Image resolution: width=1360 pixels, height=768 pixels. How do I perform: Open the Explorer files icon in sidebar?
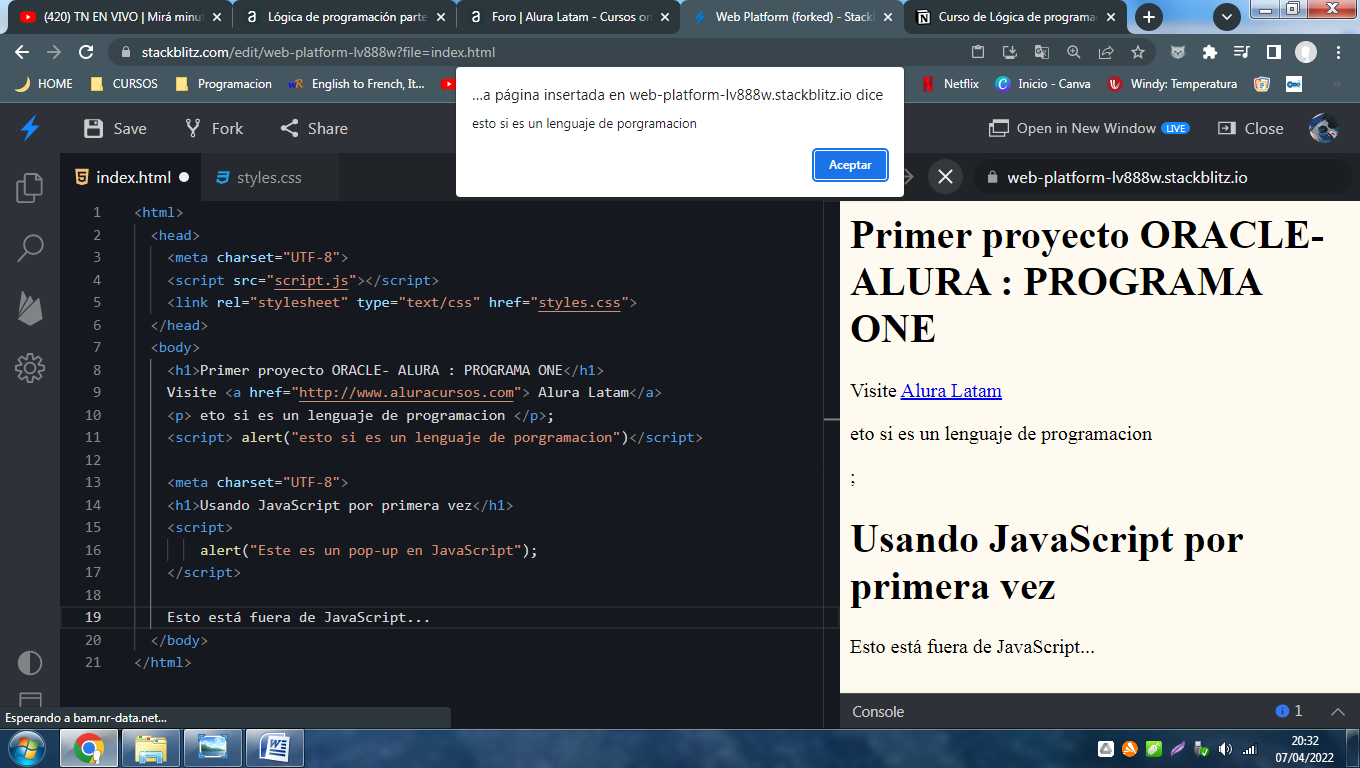pos(30,187)
